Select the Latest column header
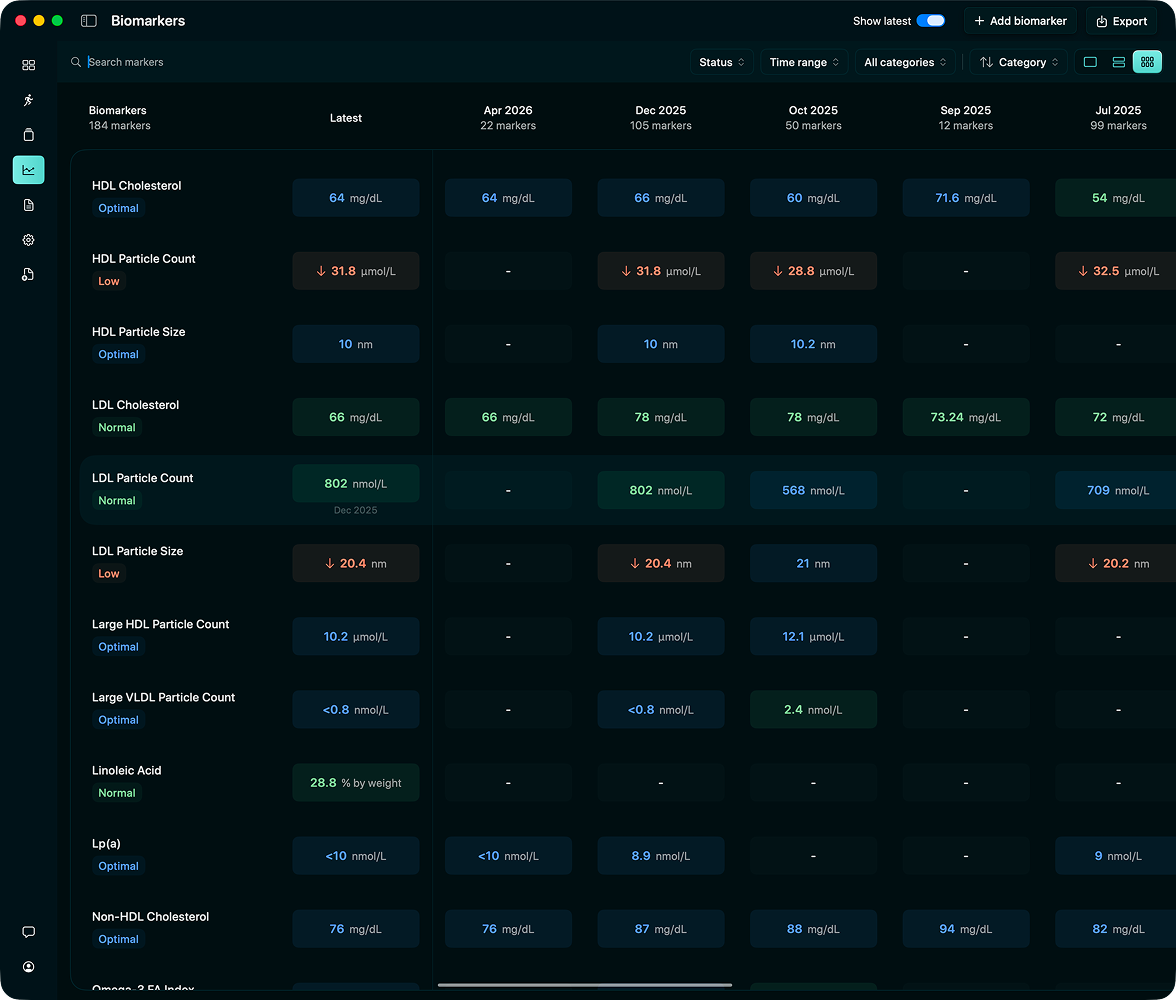 tap(346, 118)
